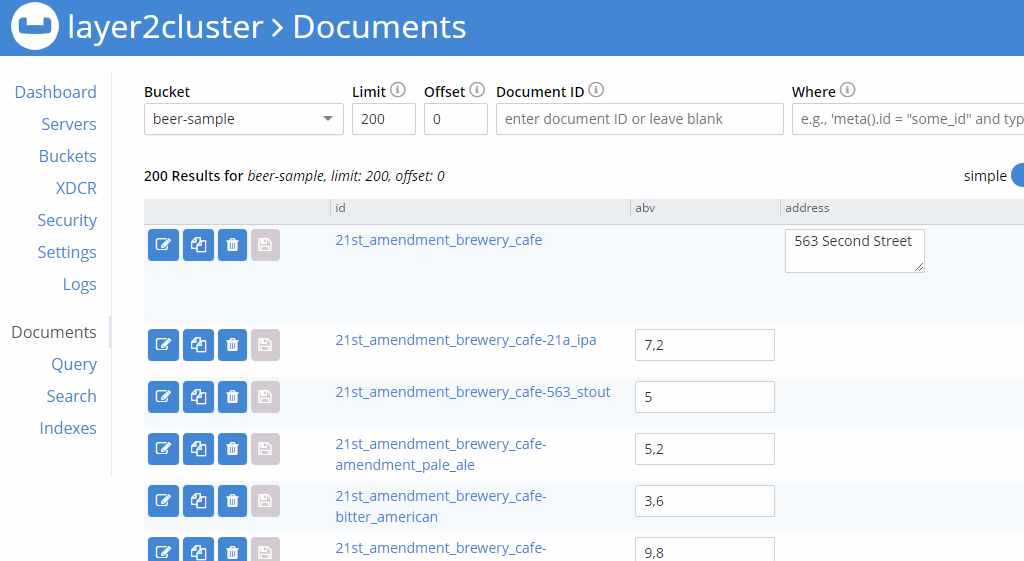The width and height of the screenshot is (1024, 561).
Task: Click the Couchbase logo icon
Action: click(x=34, y=27)
